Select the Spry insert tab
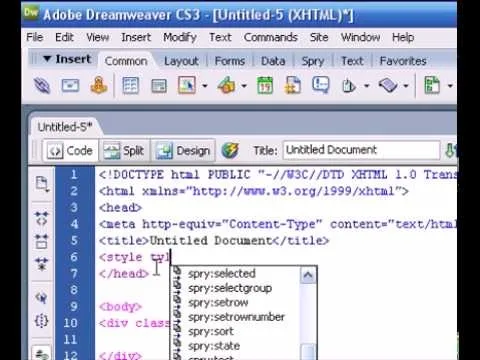 (313, 61)
